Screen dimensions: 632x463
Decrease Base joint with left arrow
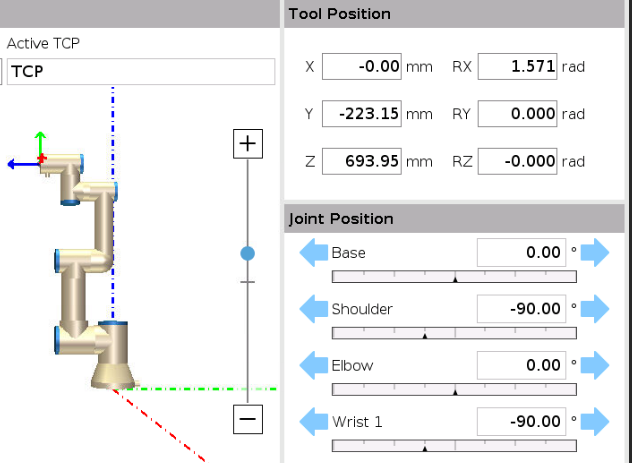point(314,253)
